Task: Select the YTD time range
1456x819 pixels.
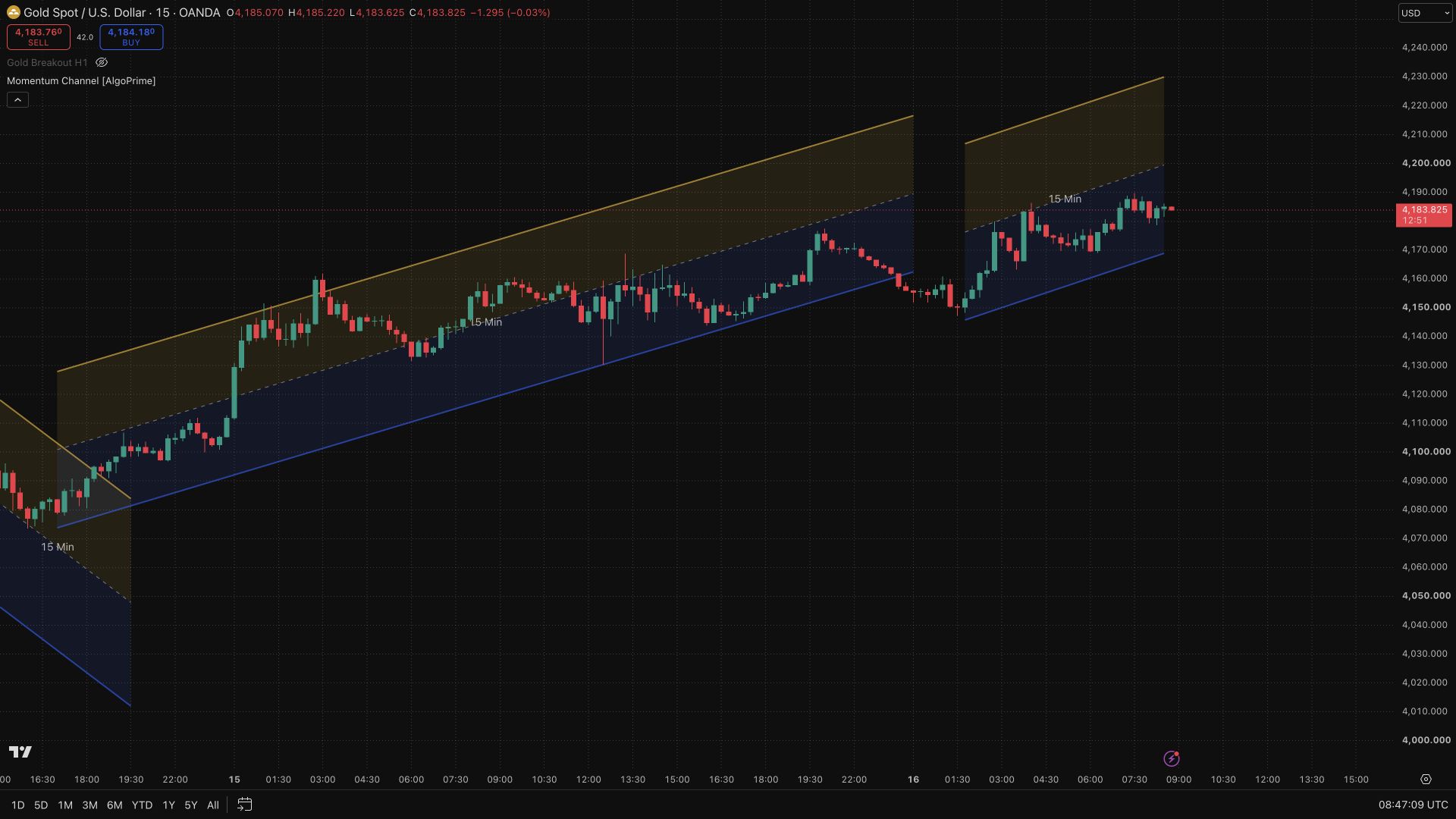Action: pyautogui.click(x=142, y=805)
